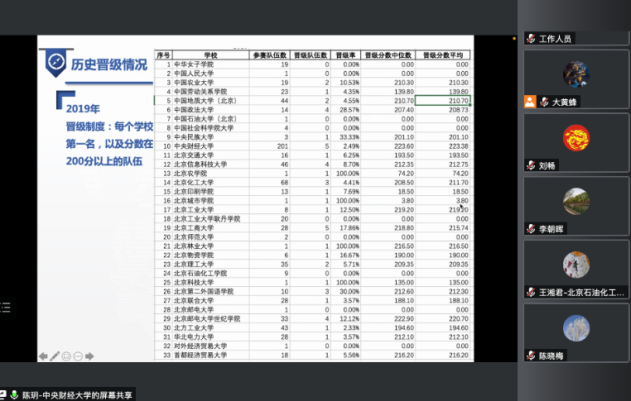This screenshot has height=401, width=631.
Task: Click muted mic icon next to 刘畅
Action: [530, 165]
